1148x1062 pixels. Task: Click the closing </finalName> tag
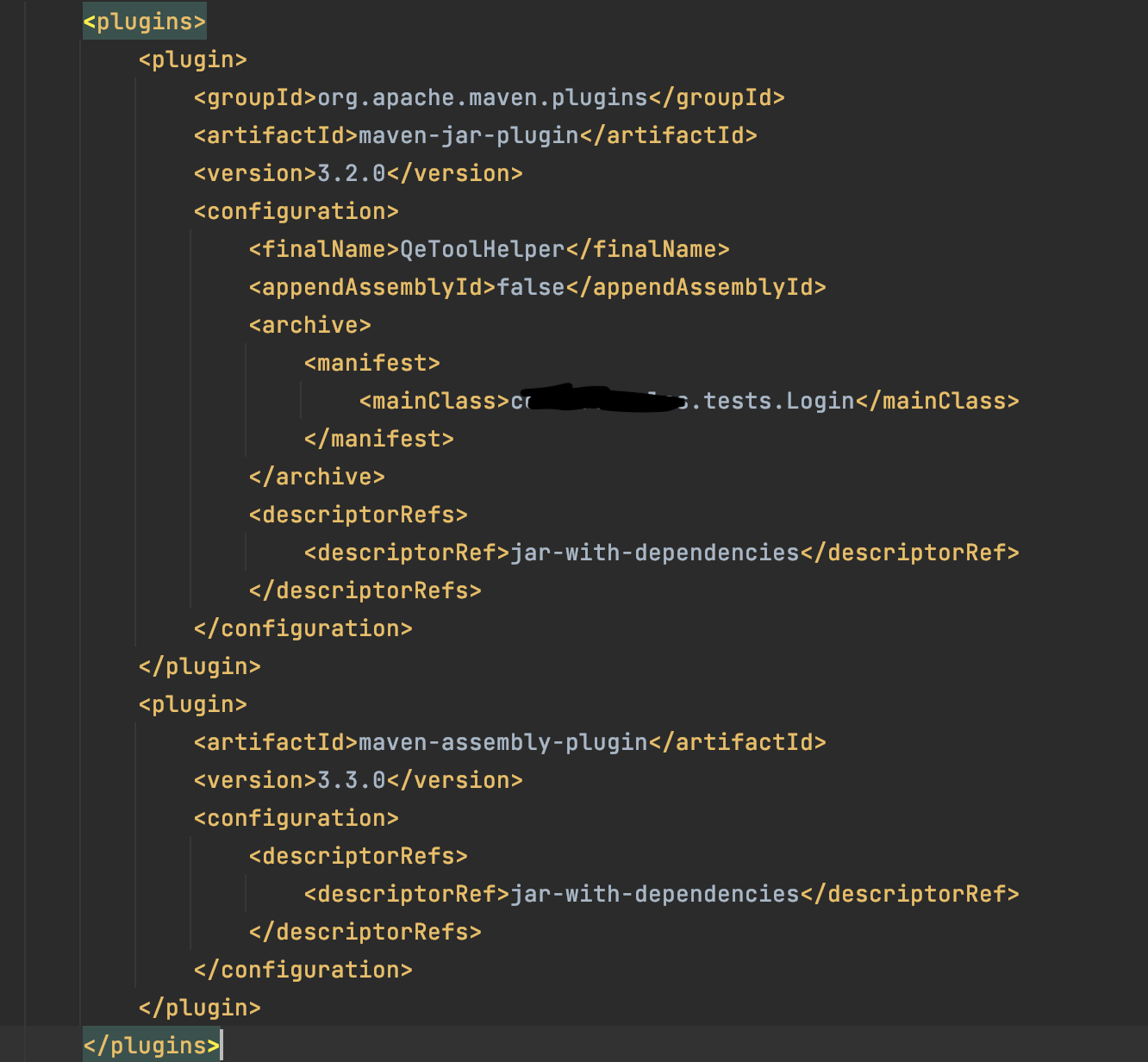(x=648, y=249)
